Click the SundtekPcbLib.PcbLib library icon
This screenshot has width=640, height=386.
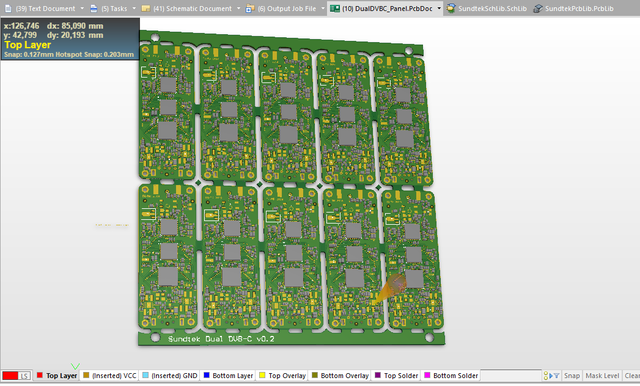coord(538,8)
